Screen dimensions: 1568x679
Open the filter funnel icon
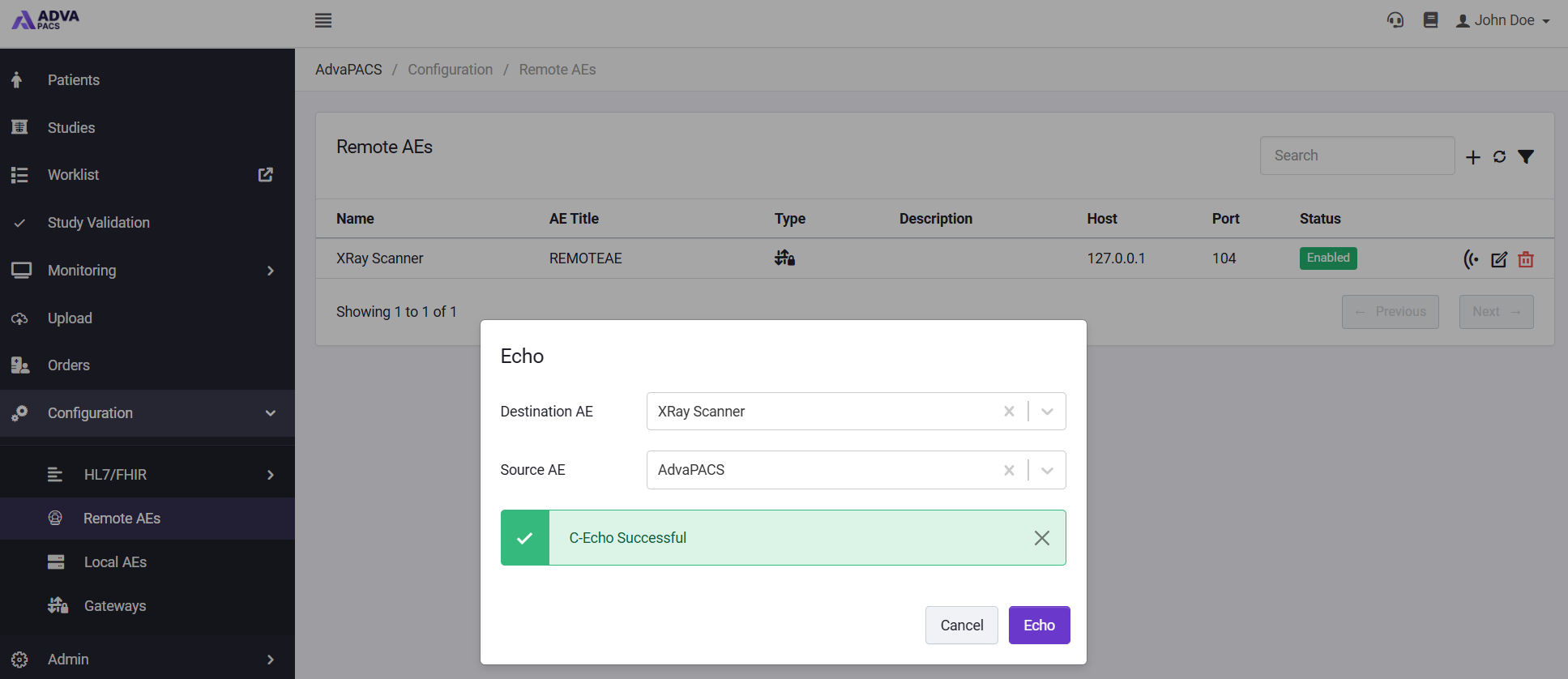pos(1526,157)
